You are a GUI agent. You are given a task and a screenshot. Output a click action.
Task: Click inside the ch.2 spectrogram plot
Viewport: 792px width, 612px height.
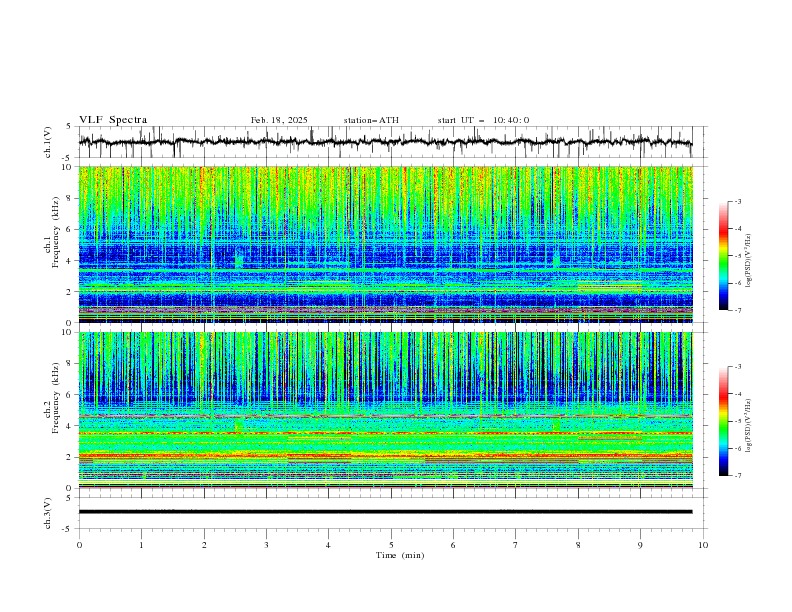385,410
